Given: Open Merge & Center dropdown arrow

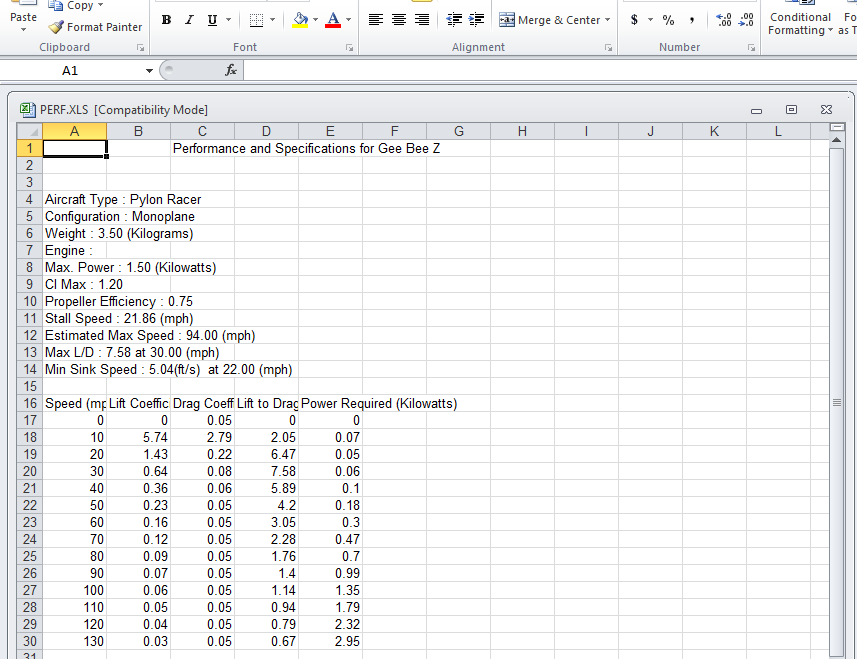Looking at the screenshot, I should [x=607, y=20].
